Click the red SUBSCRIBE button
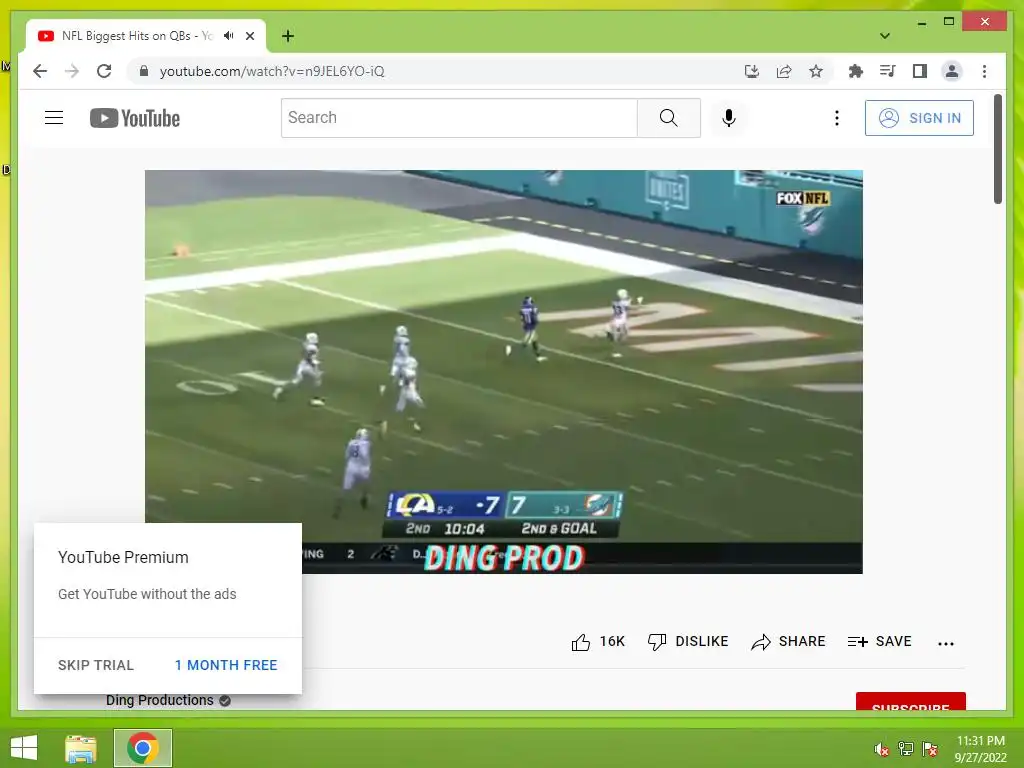Screen dimensions: 1024x768 (910, 701)
